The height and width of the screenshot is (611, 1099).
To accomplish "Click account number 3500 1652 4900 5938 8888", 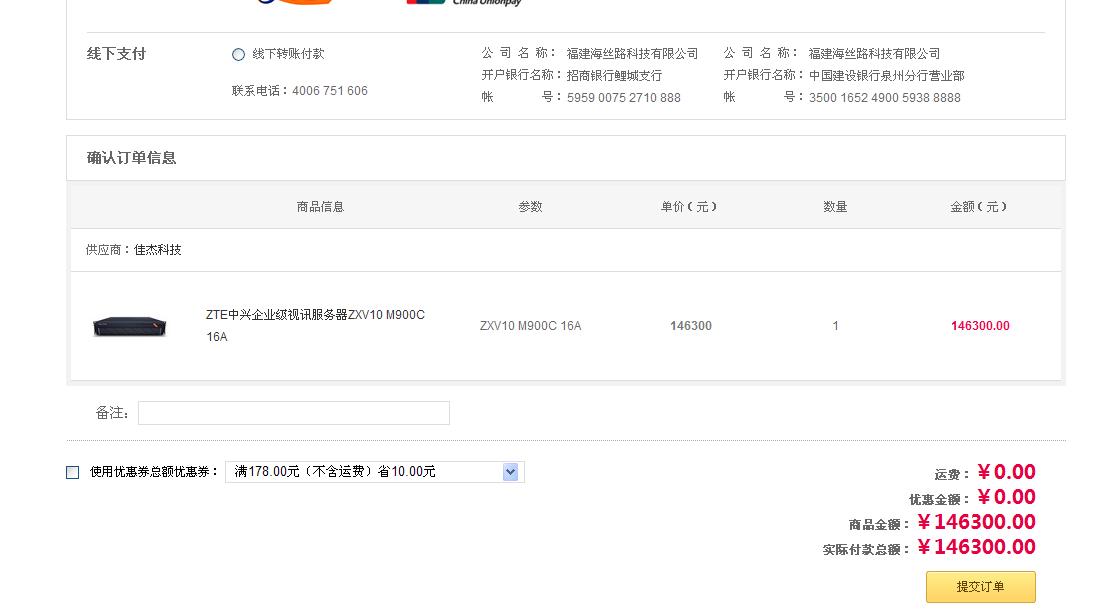I will pos(885,98).
